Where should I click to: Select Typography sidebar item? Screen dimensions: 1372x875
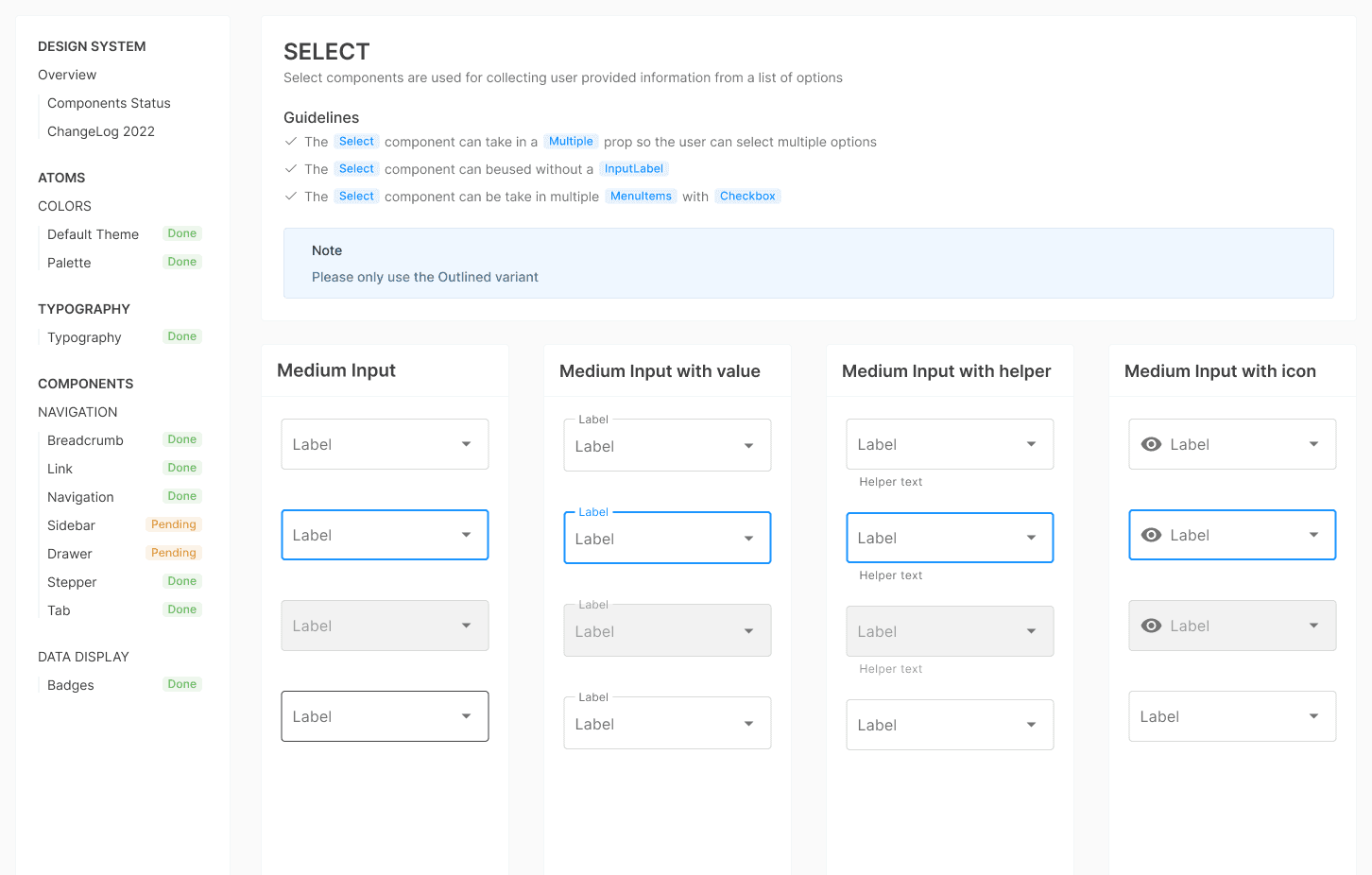(x=84, y=337)
